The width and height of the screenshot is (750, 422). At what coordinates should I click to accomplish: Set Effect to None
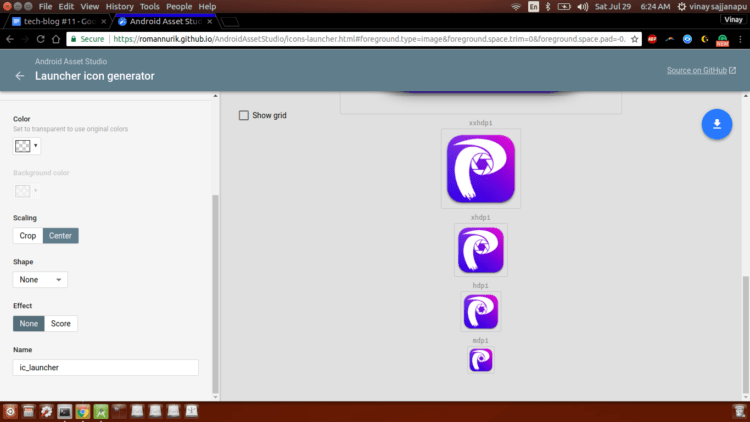tap(29, 323)
